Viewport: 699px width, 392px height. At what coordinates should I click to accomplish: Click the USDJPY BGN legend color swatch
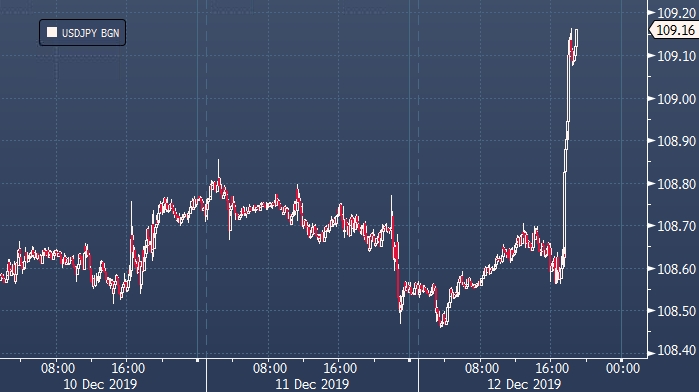click(52, 32)
